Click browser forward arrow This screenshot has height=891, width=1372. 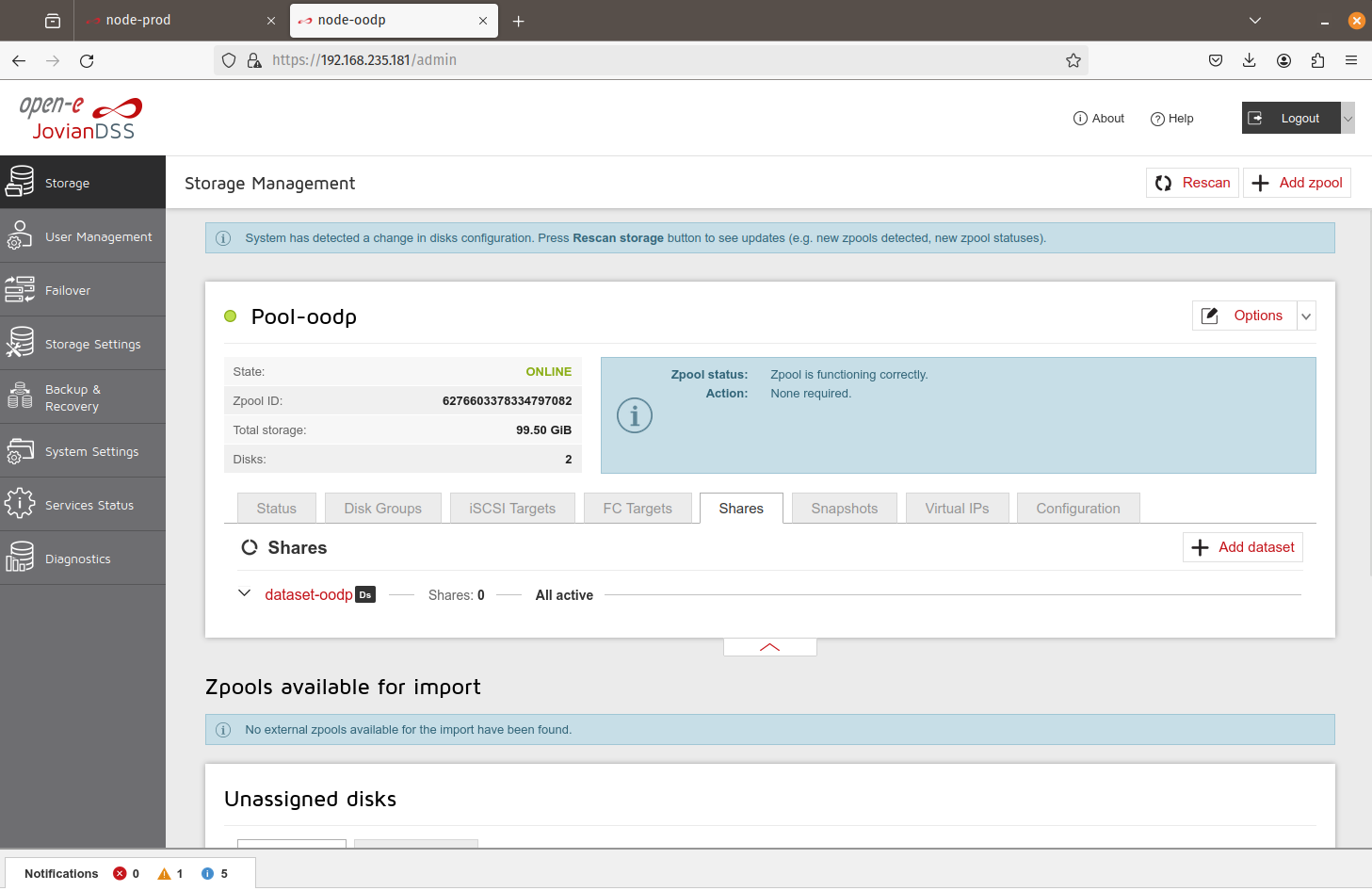click(53, 60)
